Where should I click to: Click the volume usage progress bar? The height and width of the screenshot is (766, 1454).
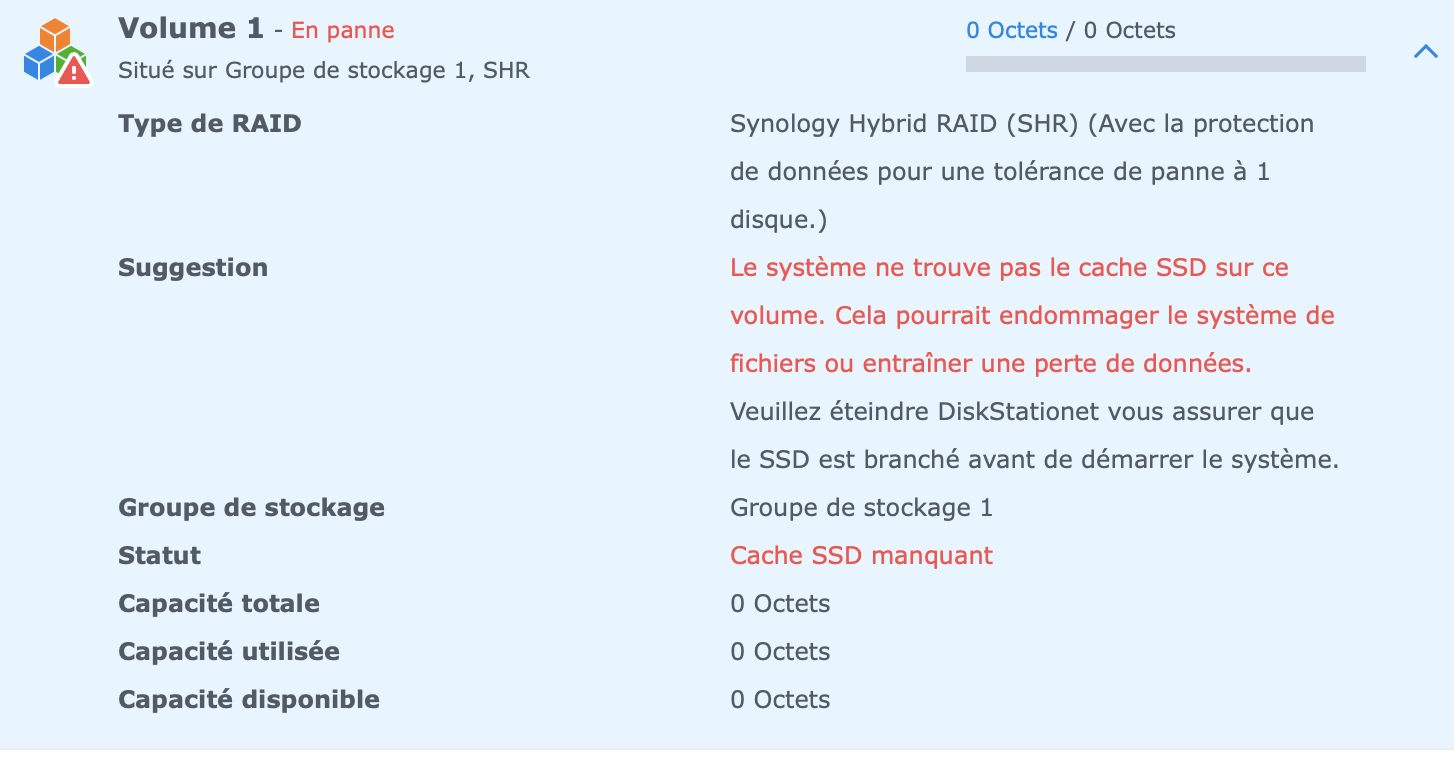coord(1165,64)
